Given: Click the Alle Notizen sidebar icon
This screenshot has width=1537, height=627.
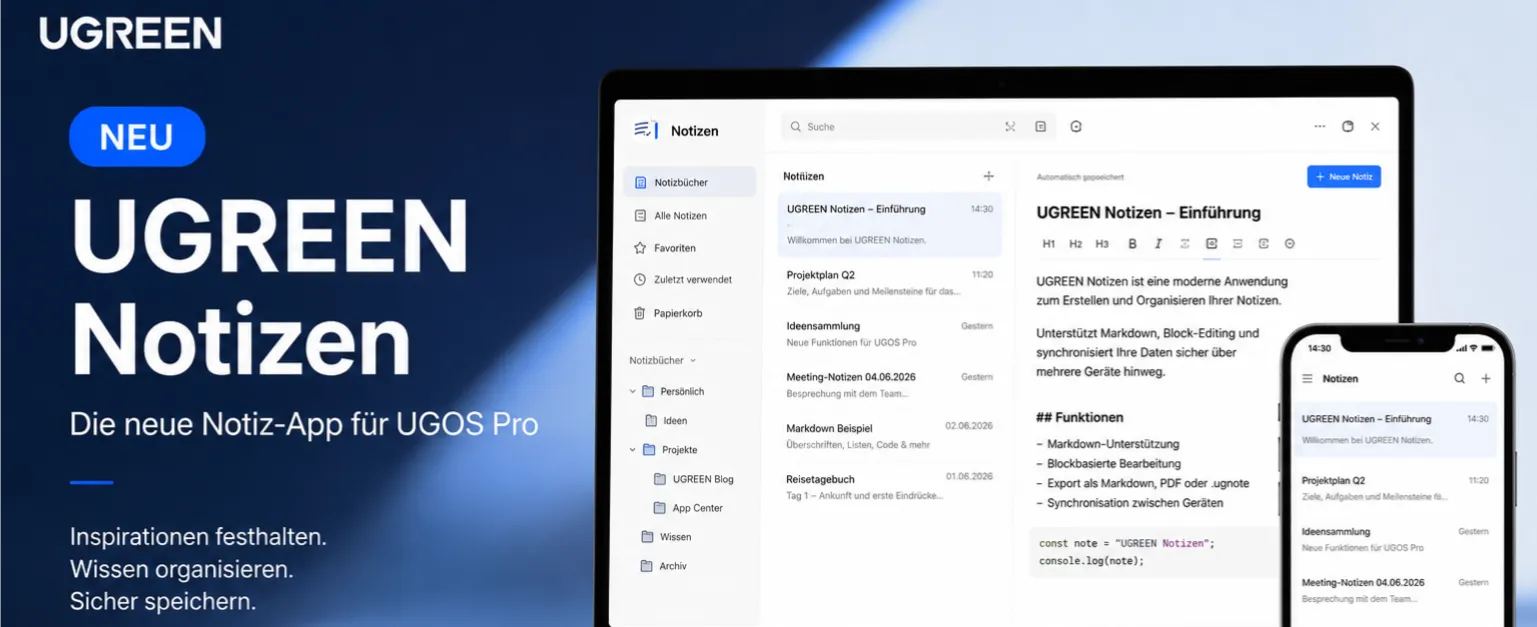Looking at the screenshot, I should [x=640, y=215].
